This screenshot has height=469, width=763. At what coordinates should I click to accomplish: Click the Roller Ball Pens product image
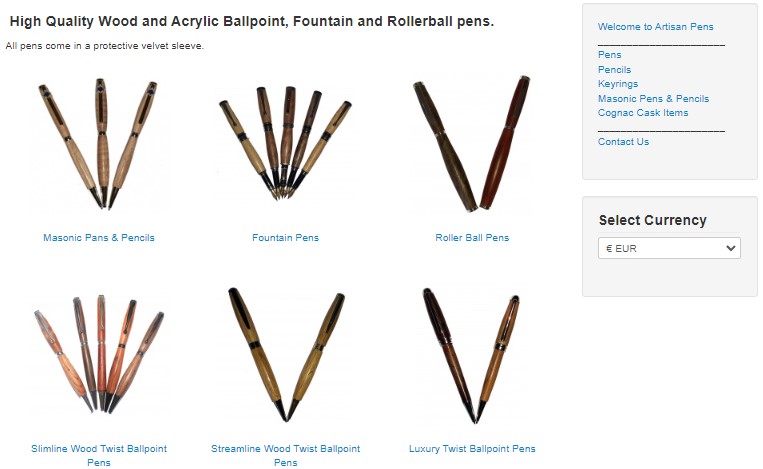tap(472, 143)
